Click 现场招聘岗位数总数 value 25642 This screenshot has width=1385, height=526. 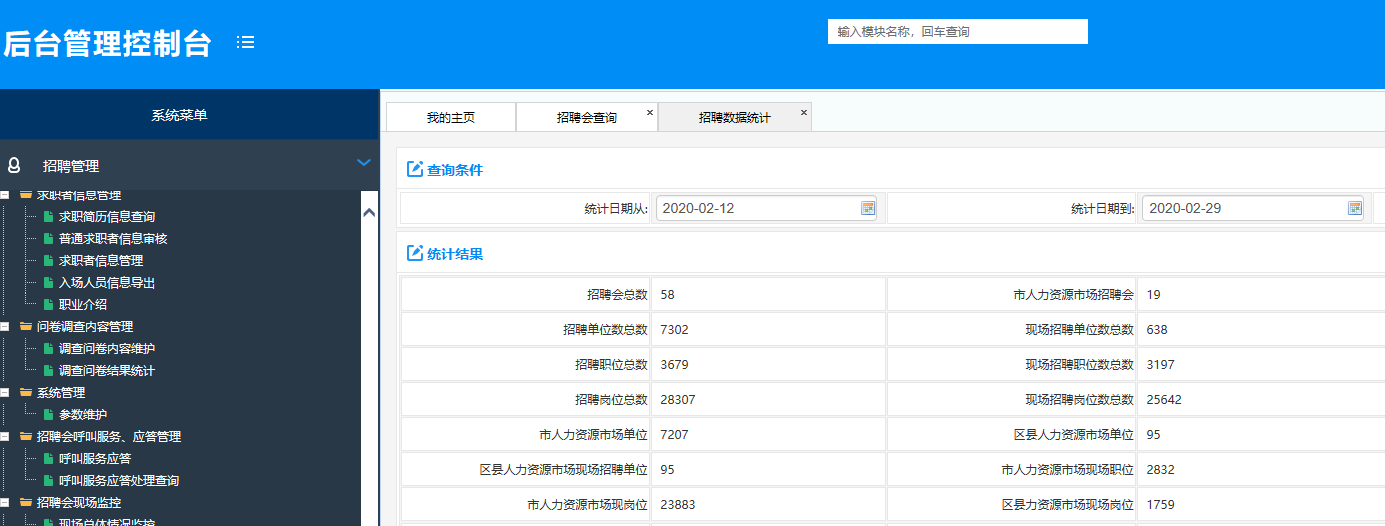pyautogui.click(x=1164, y=400)
